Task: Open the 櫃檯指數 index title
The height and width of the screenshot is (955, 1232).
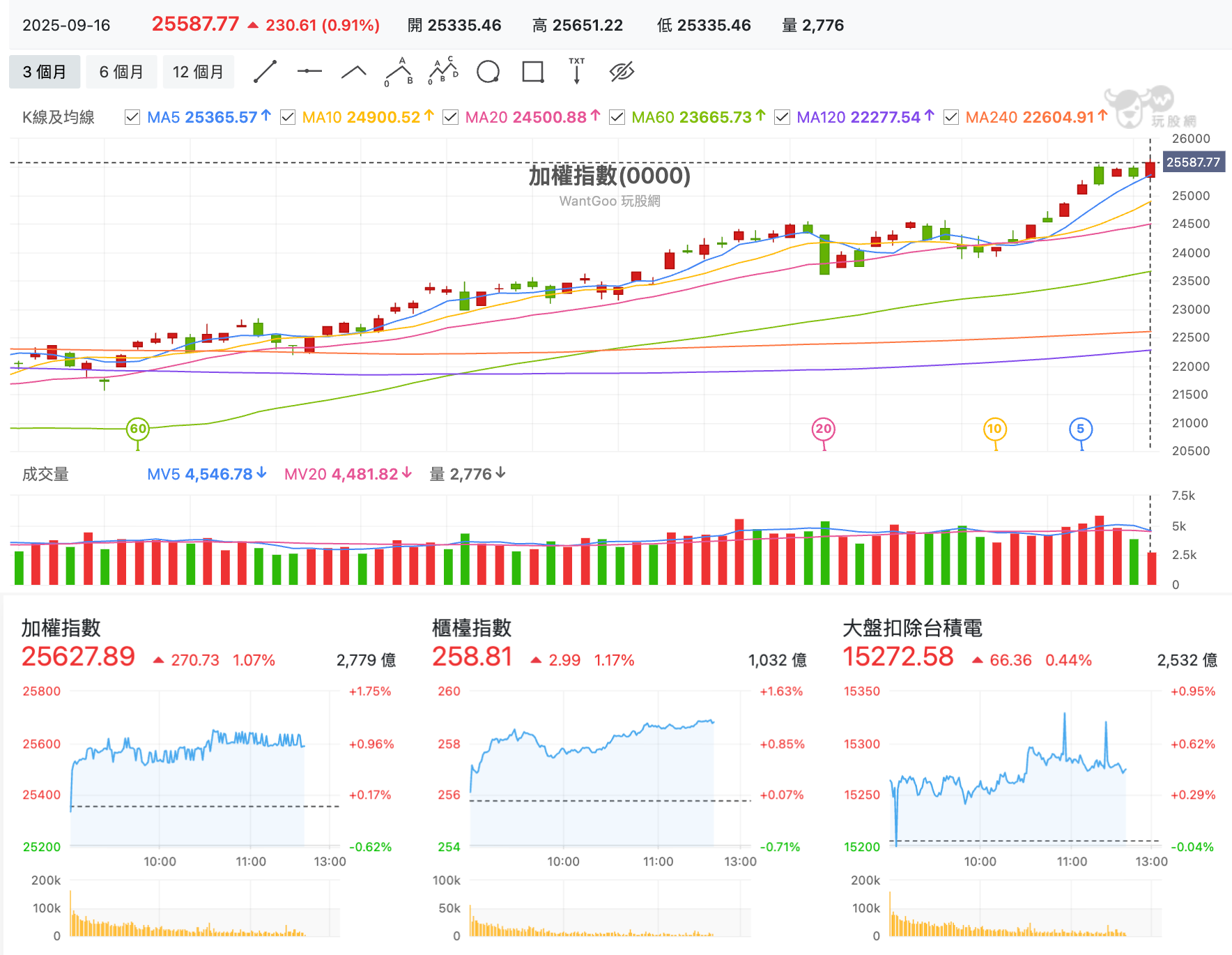Action: [x=472, y=628]
